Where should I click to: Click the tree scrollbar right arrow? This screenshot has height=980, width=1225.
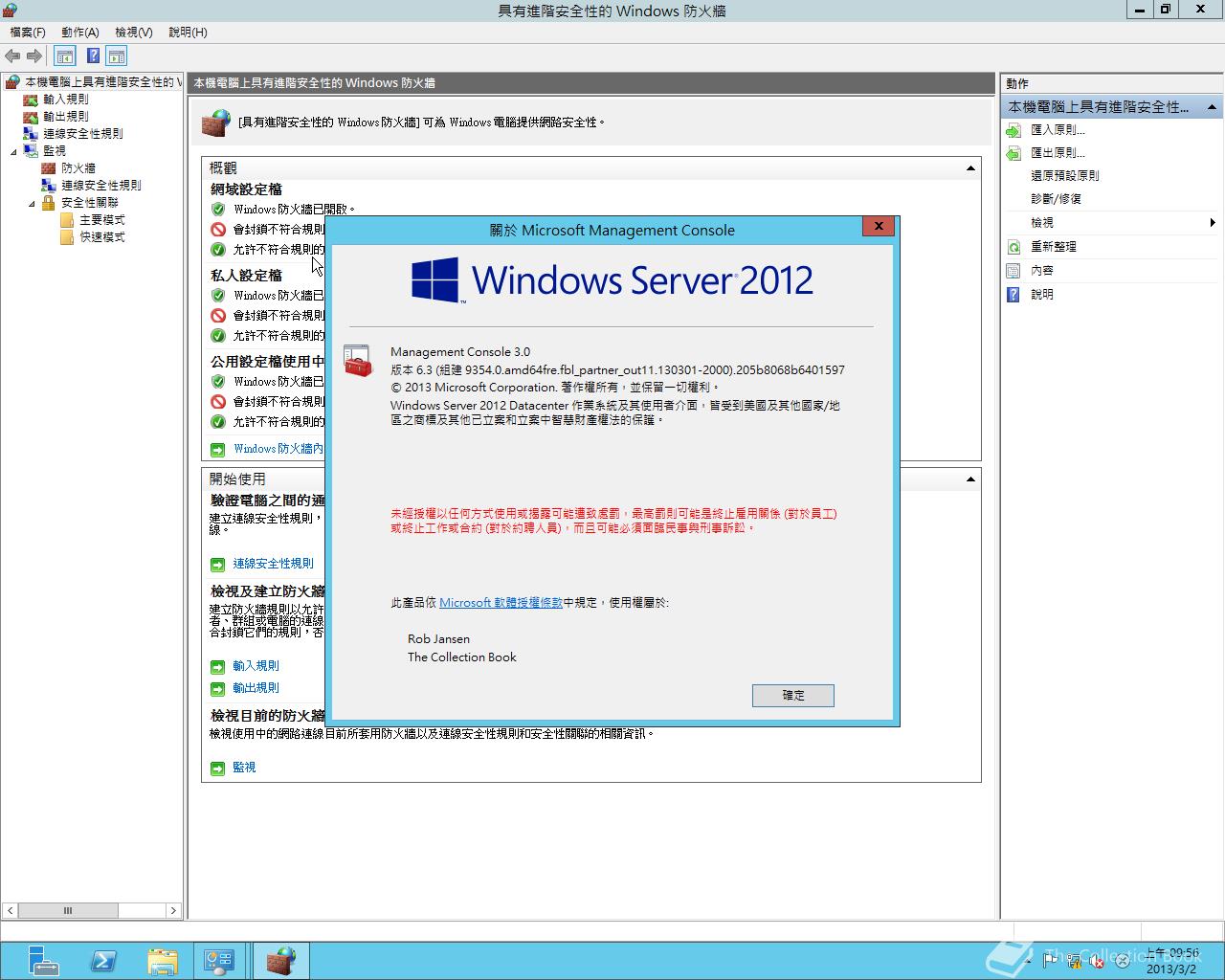click(x=173, y=911)
